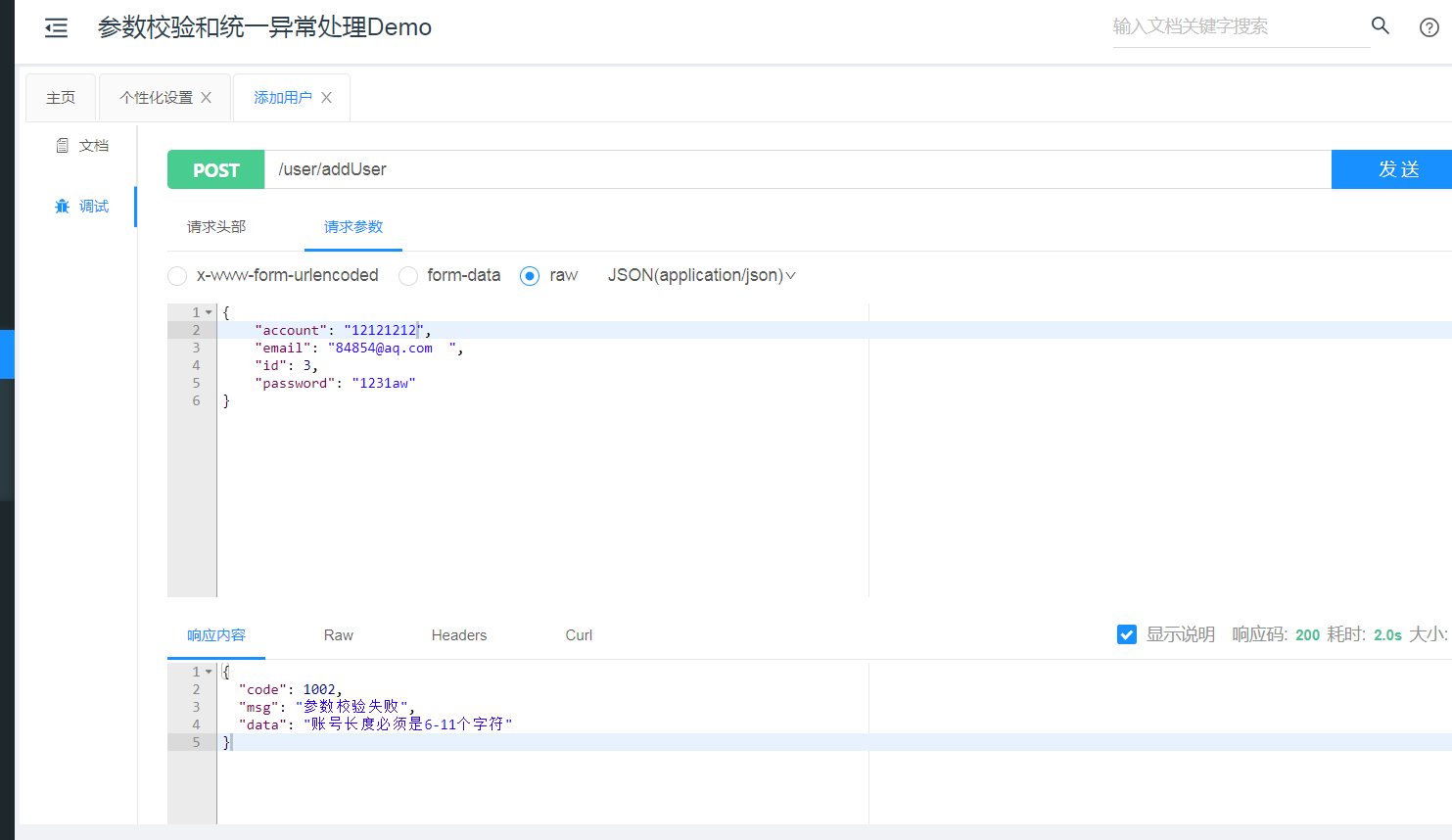Switch to 添加用户 tab
The height and width of the screenshot is (840, 1452).
tap(283, 98)
